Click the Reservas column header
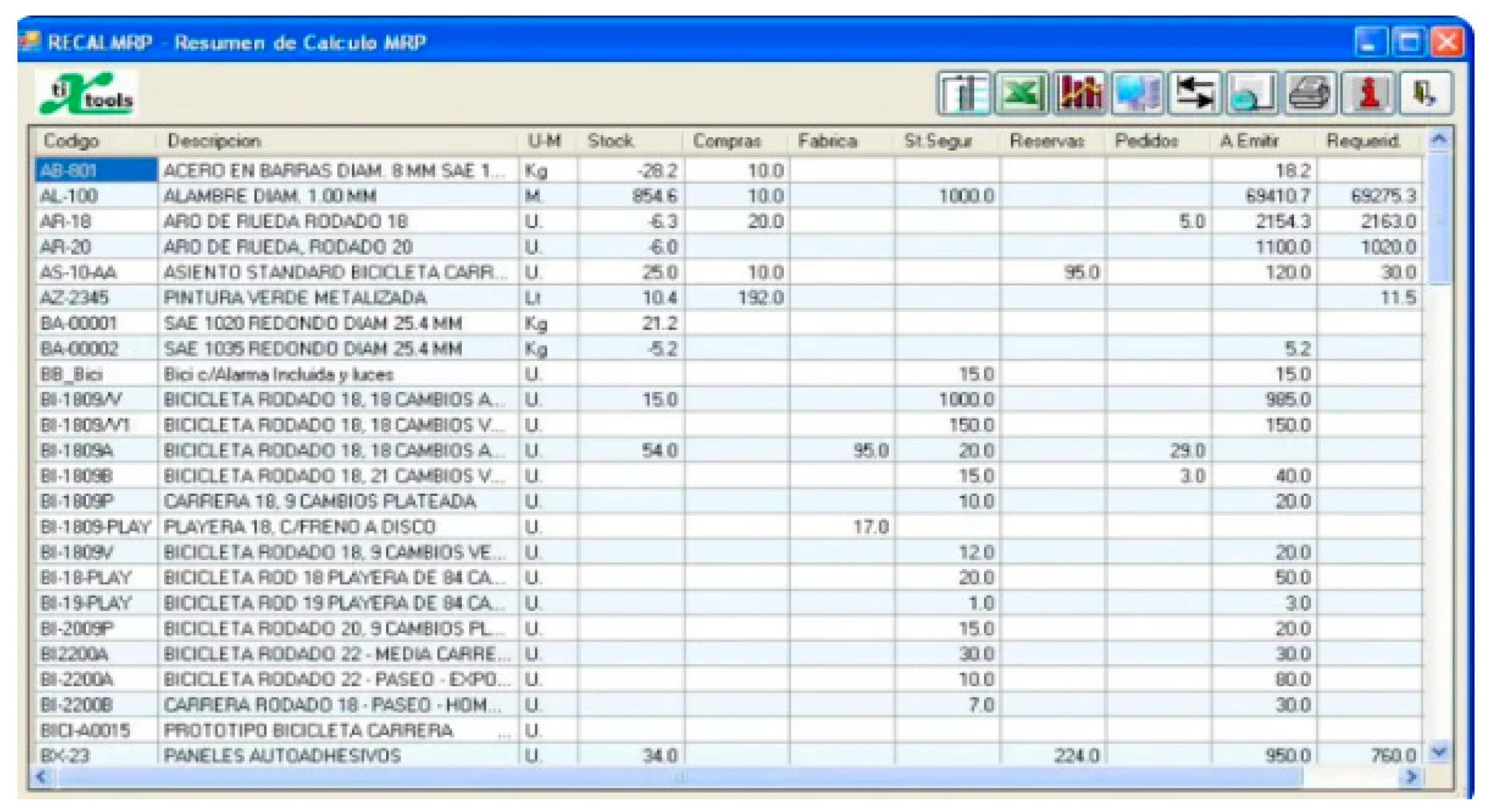 [x=1052, y=141]
